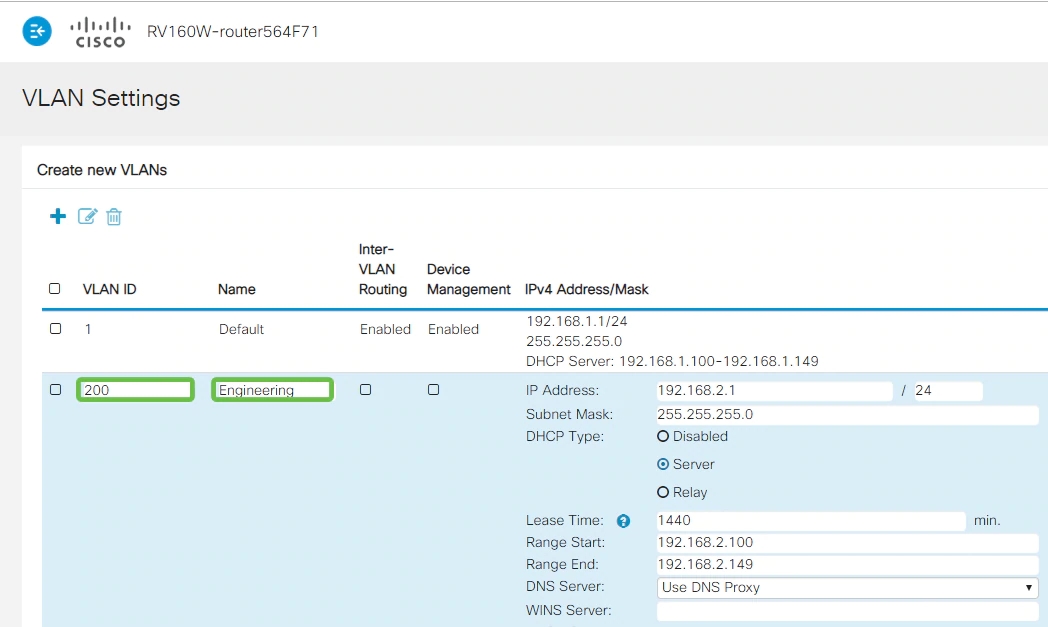Click the VLAN 1 ID cell
The height and width of the screenshot is (627, 1048).
pyautogui.click(x=88, y=330)
